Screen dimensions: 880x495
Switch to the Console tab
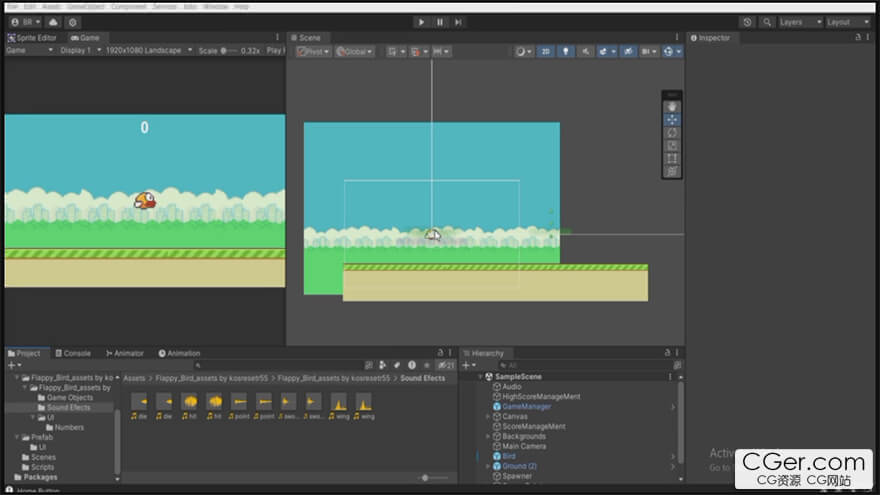(x=73, y=353)
